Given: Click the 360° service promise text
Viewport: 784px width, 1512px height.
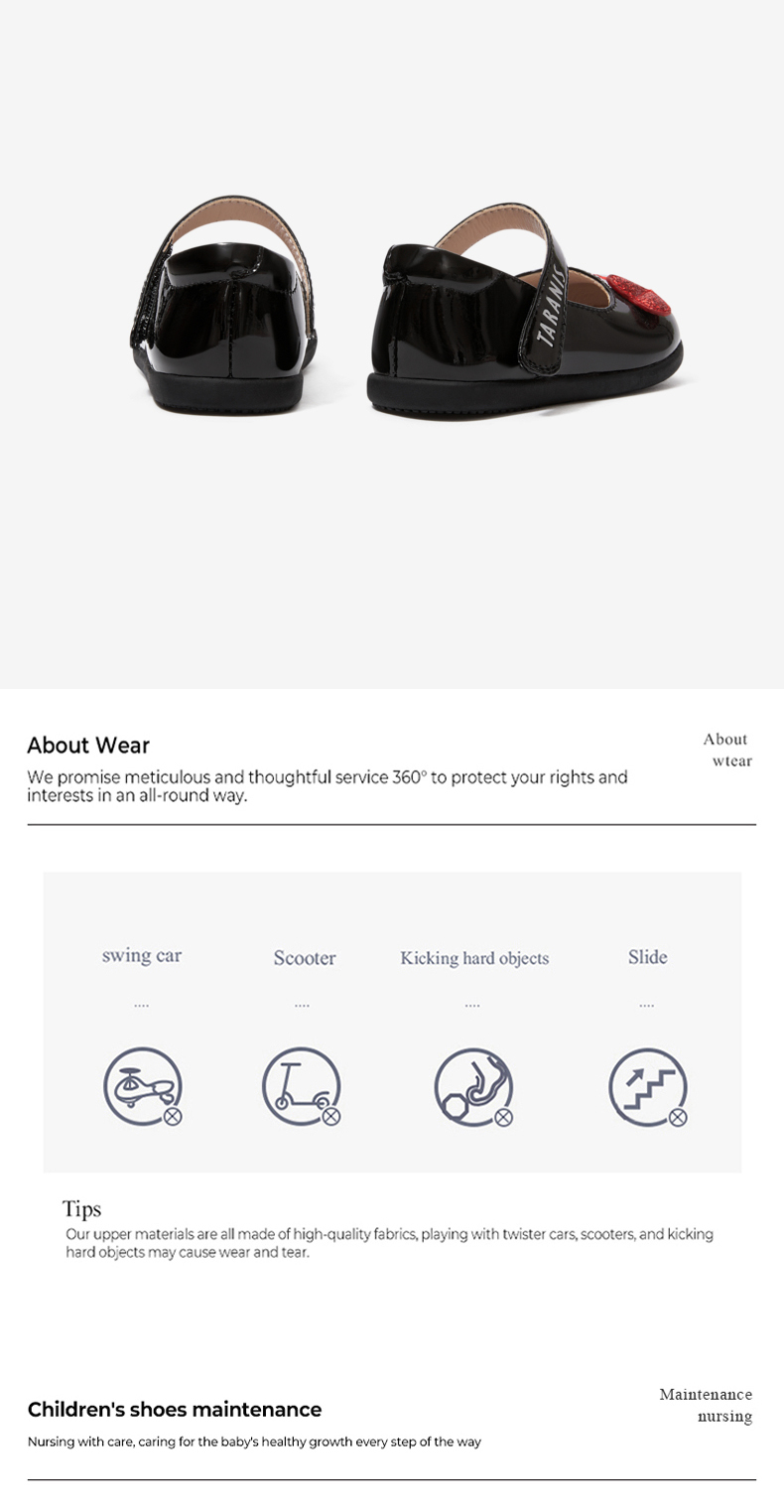Looking at the screenshot, I should pyautogui.click(x=327, y=786).
